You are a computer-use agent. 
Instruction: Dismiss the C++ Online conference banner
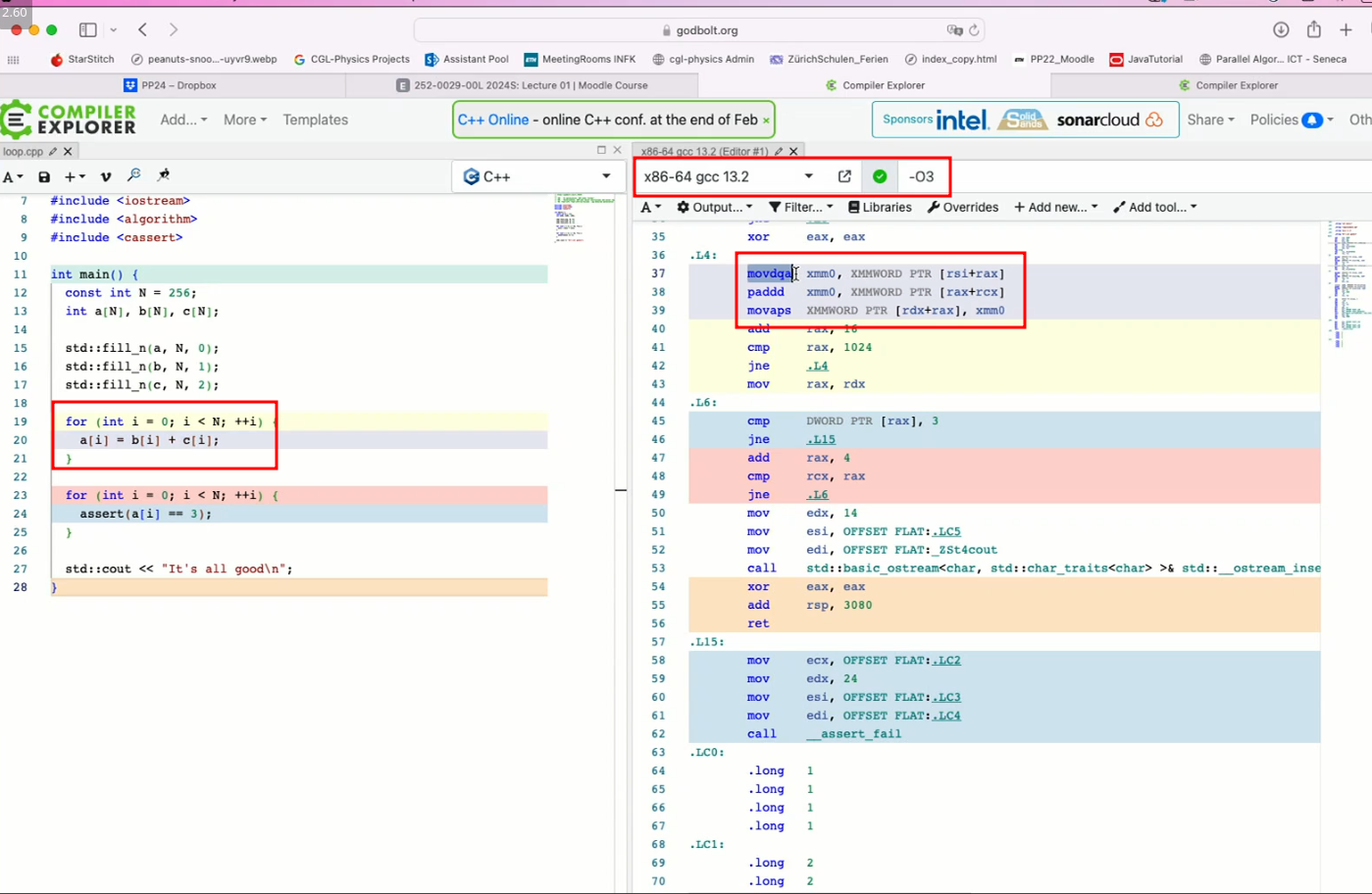click(766, 121)
